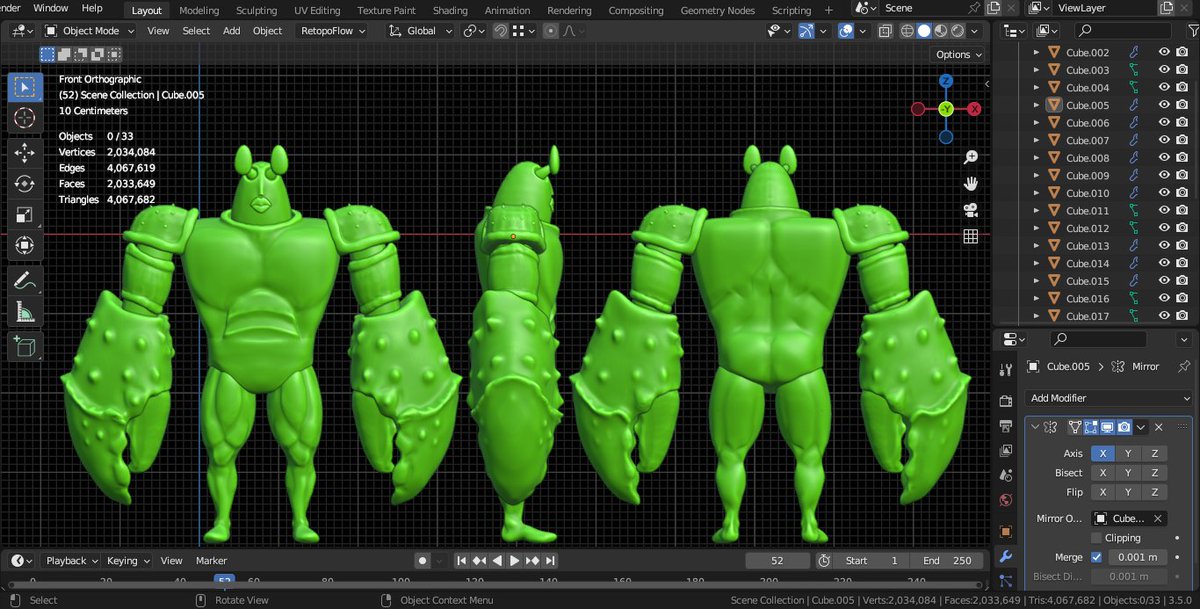Switch perspective/orthographic grid icon

pos(970,236)
